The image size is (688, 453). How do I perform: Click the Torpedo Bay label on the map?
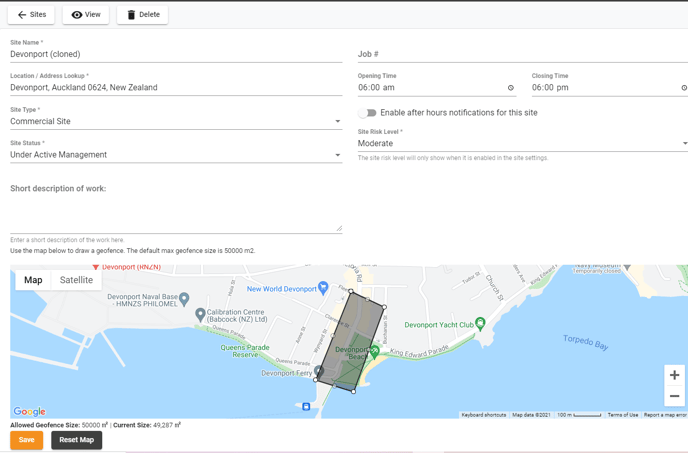(x=586, y=342)
